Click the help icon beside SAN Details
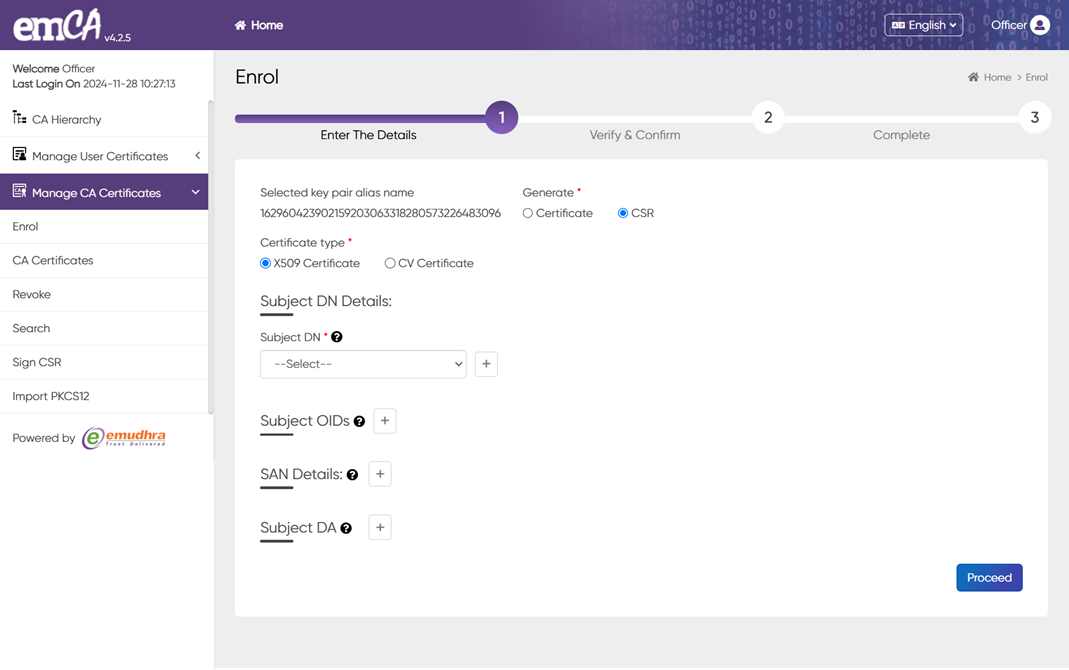 [x=352, y=475]
